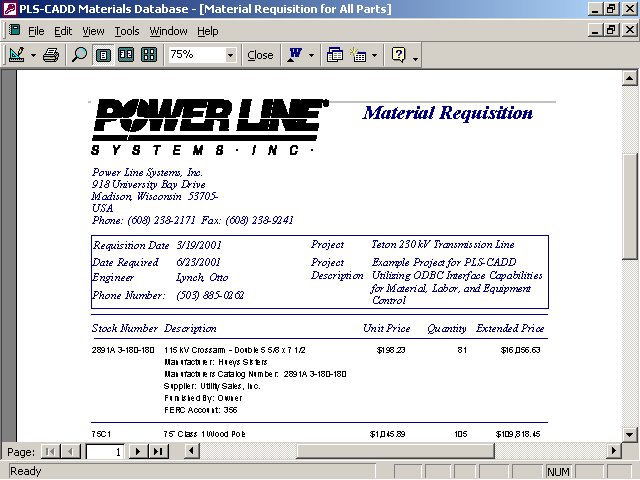The image size is (640, 480).
Task: Click the Help question mark icon
Action: pos(398,55)
